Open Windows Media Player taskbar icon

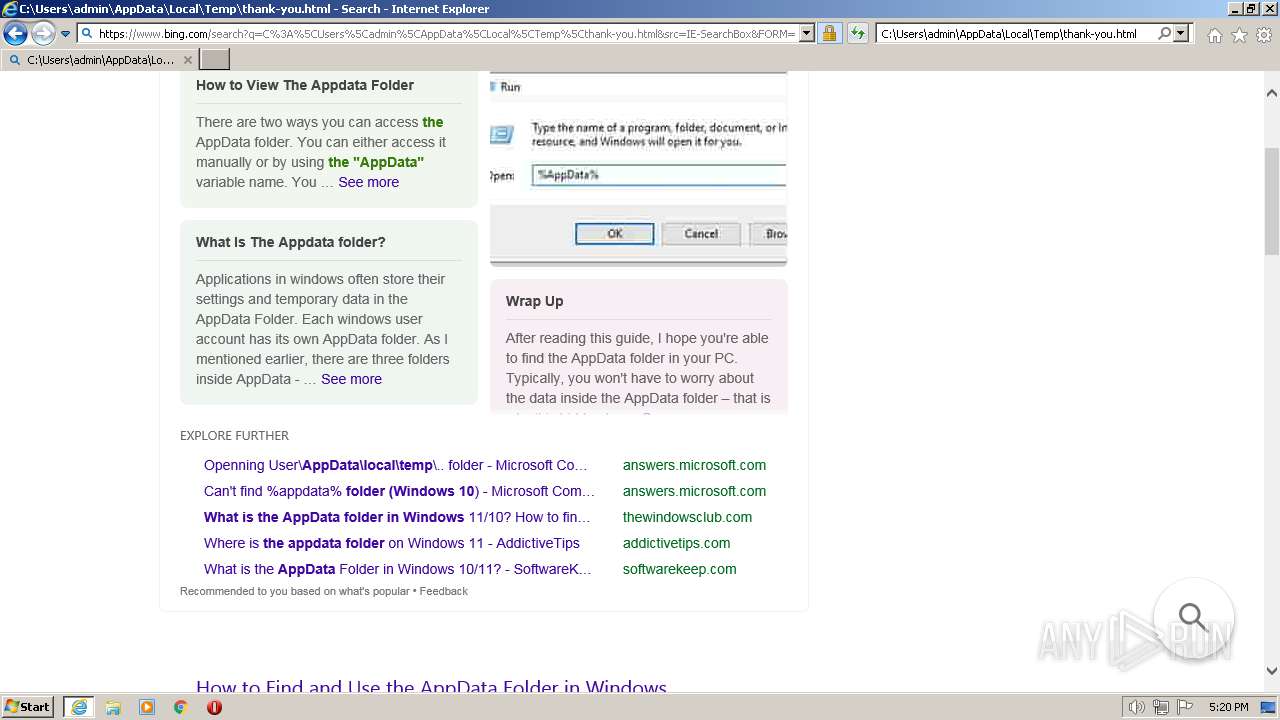[x=147, y=707]
